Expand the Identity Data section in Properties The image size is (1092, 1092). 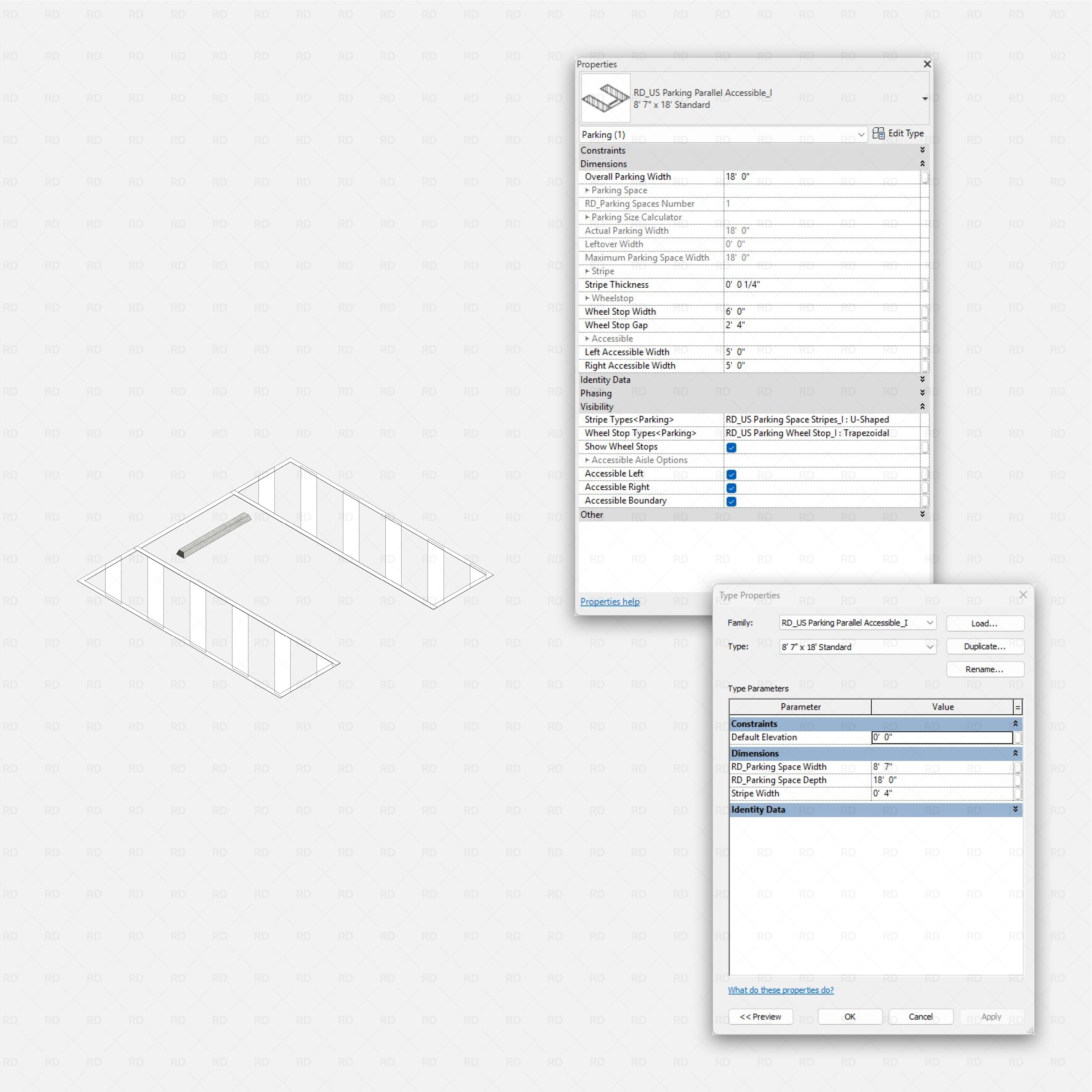tap(922, 379)
